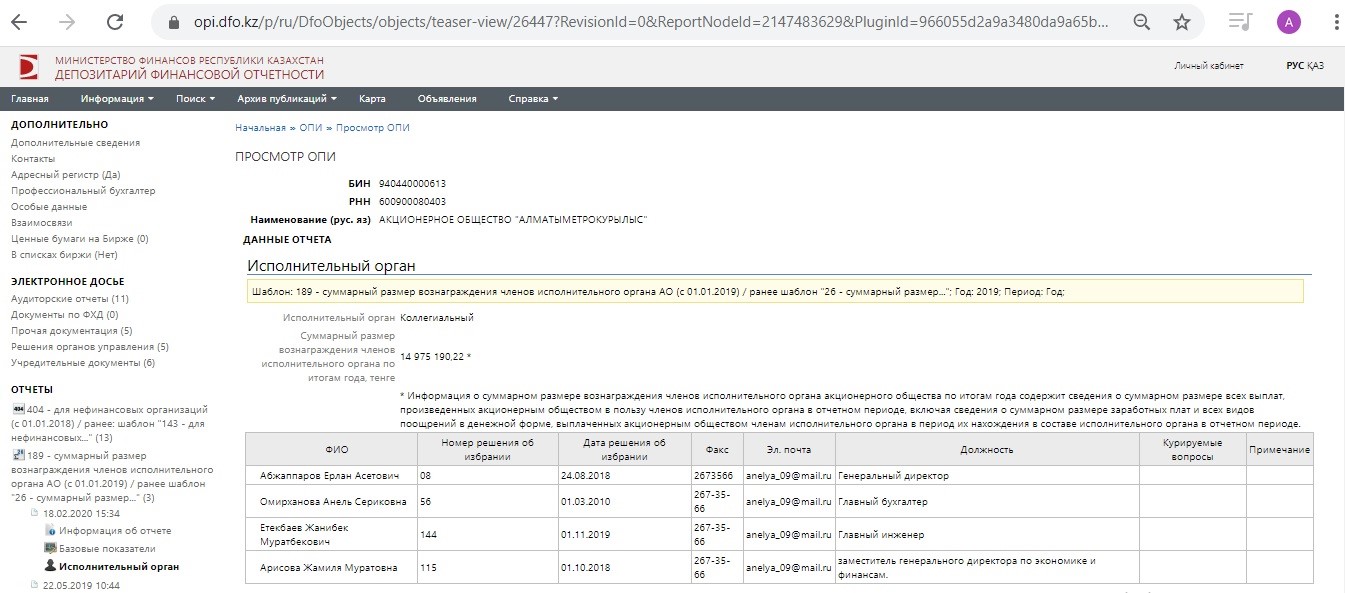The height and width of the screenshot is (593, 1345).
Task: Open Профессиональный бухгалтер link
Action: click(x=83, y=191)
